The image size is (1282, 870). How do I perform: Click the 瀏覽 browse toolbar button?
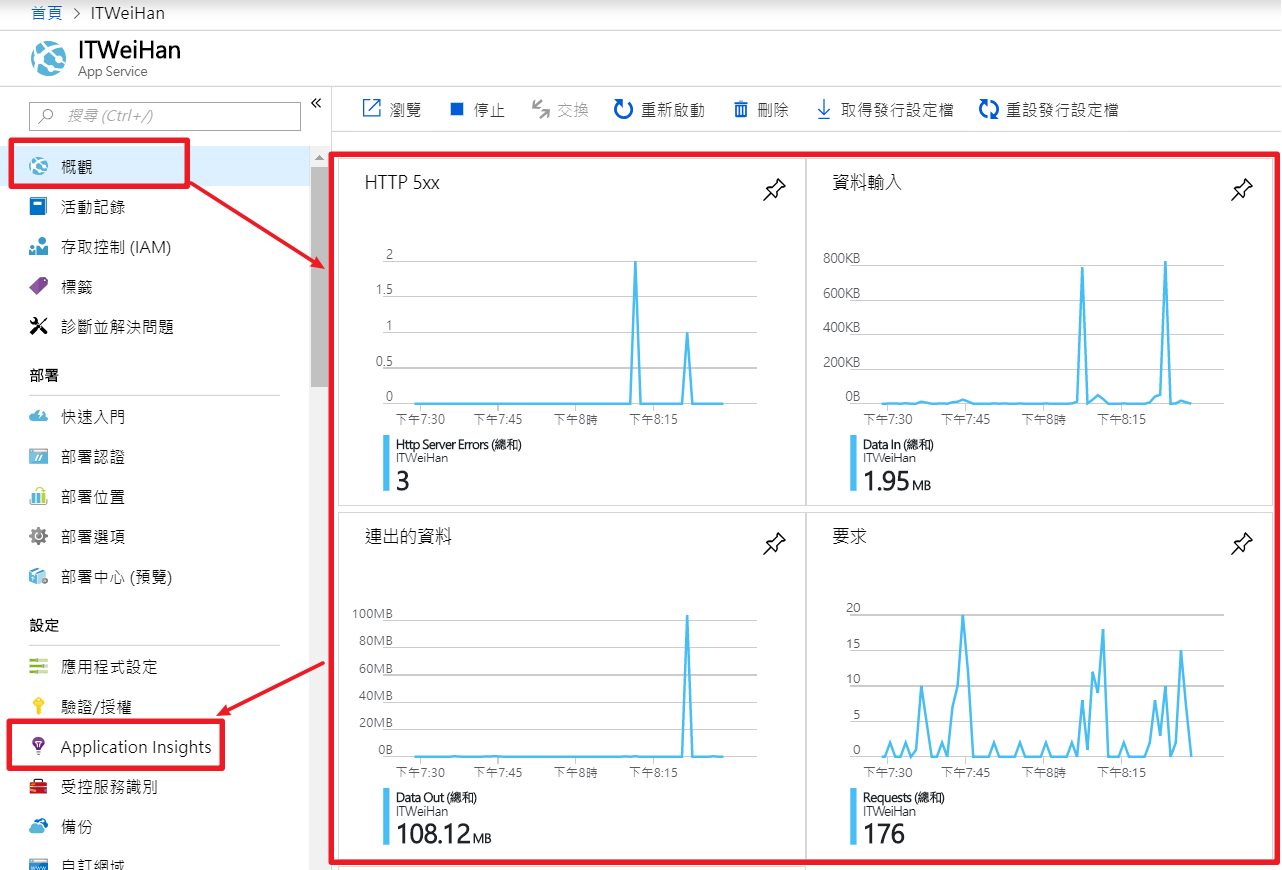point(392,110)
